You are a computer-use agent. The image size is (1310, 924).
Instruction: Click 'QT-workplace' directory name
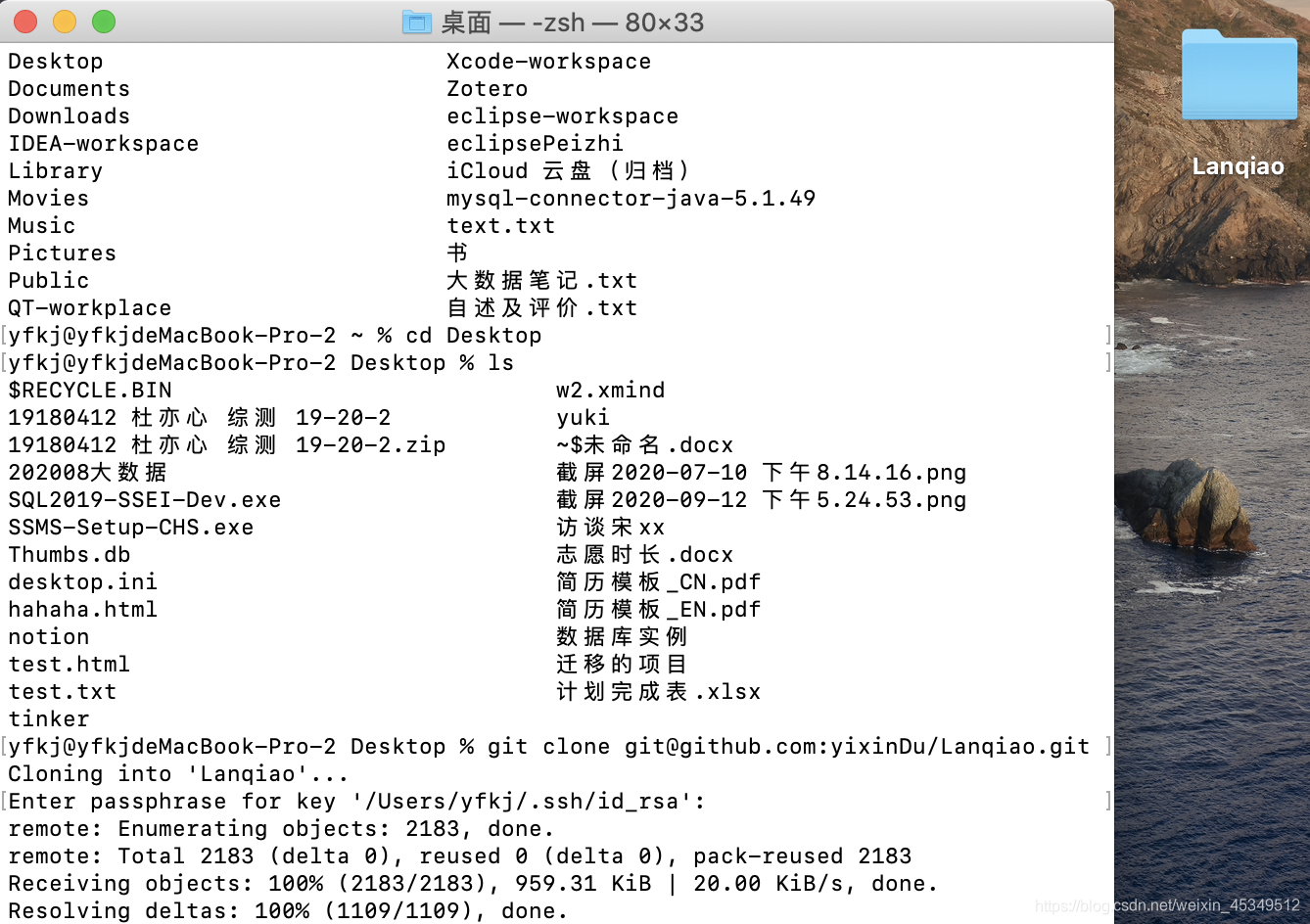click(x=89, y=307)
